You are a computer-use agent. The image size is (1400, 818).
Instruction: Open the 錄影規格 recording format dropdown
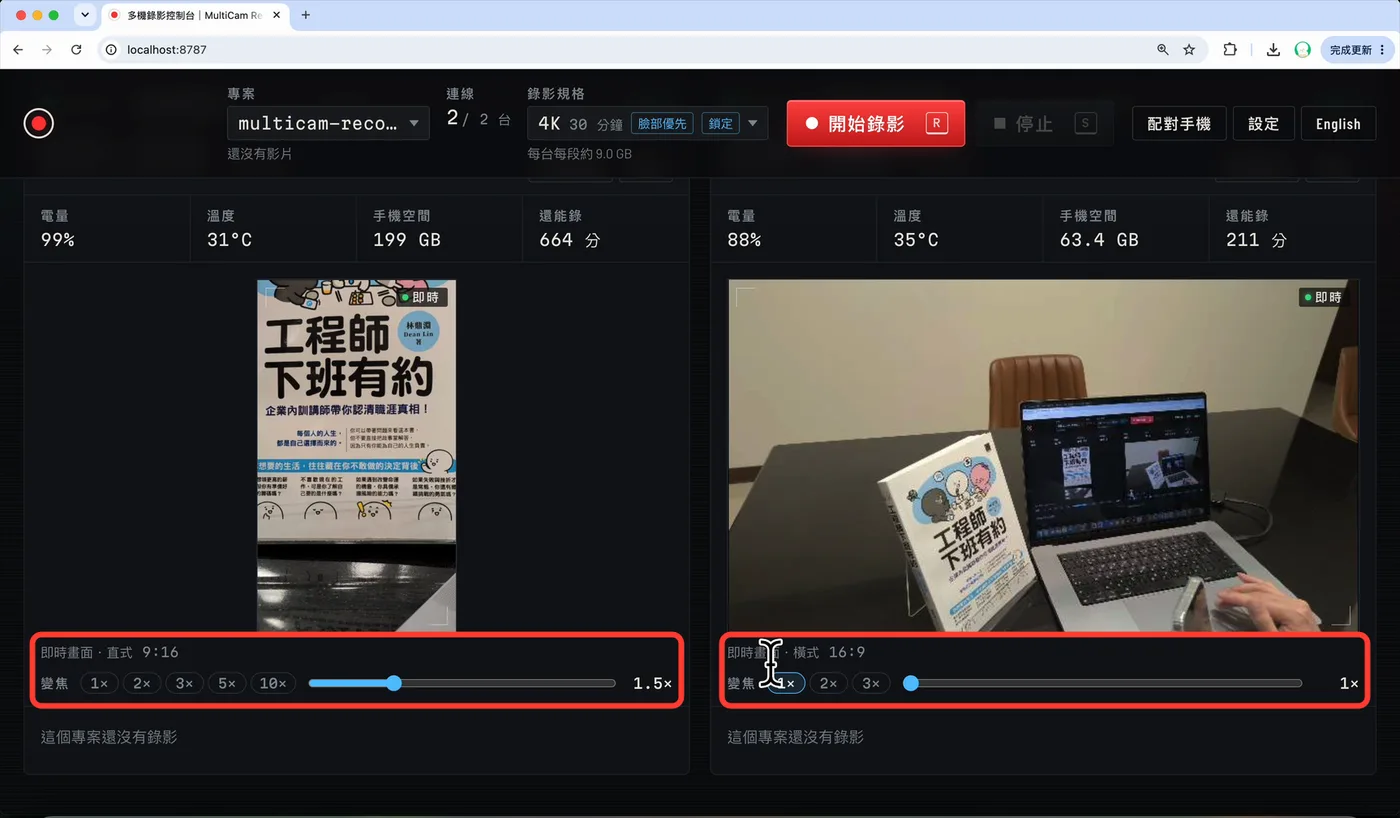(x=648, y=123)
